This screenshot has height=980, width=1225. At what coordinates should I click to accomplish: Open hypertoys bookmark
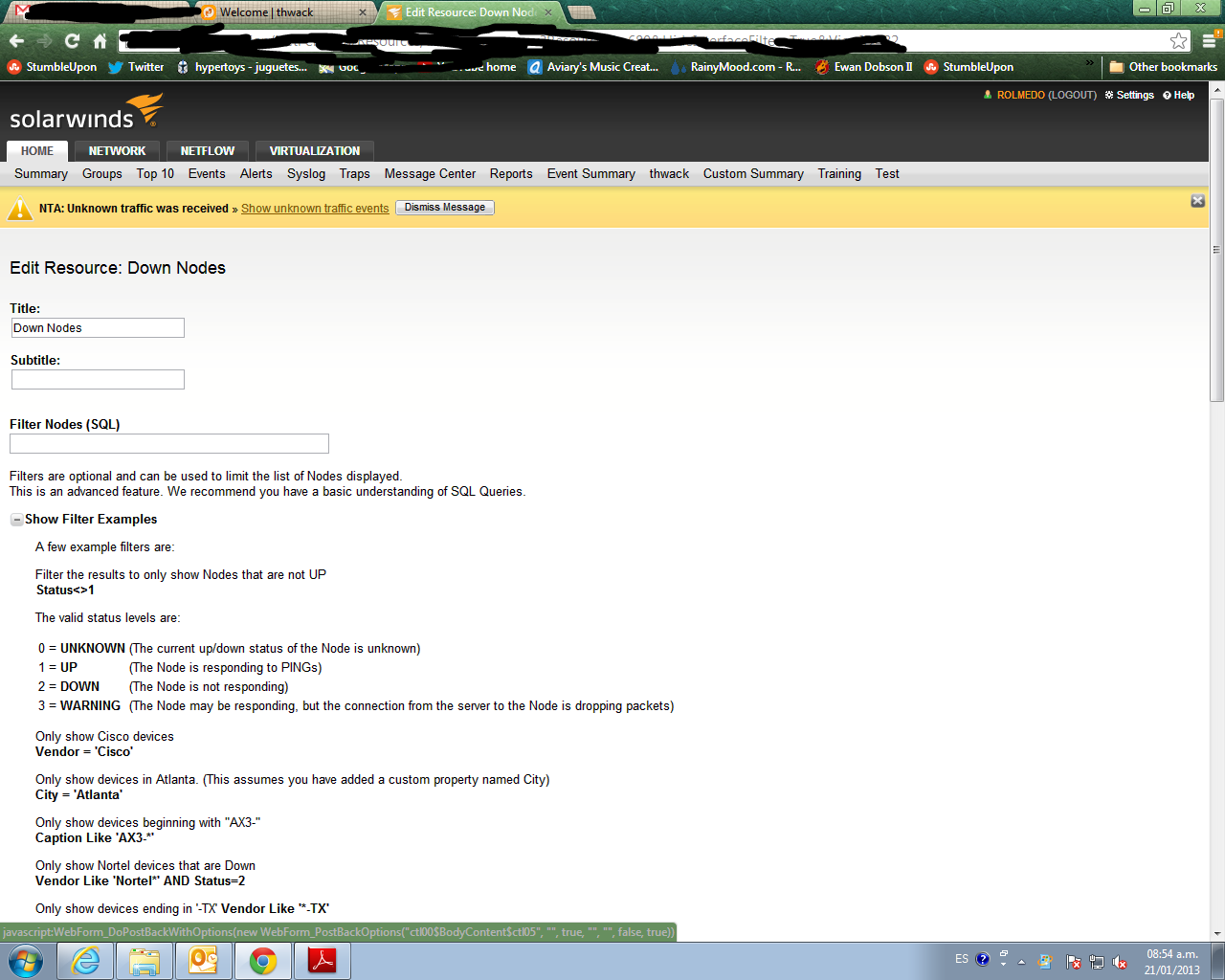(x=241, y=67)
